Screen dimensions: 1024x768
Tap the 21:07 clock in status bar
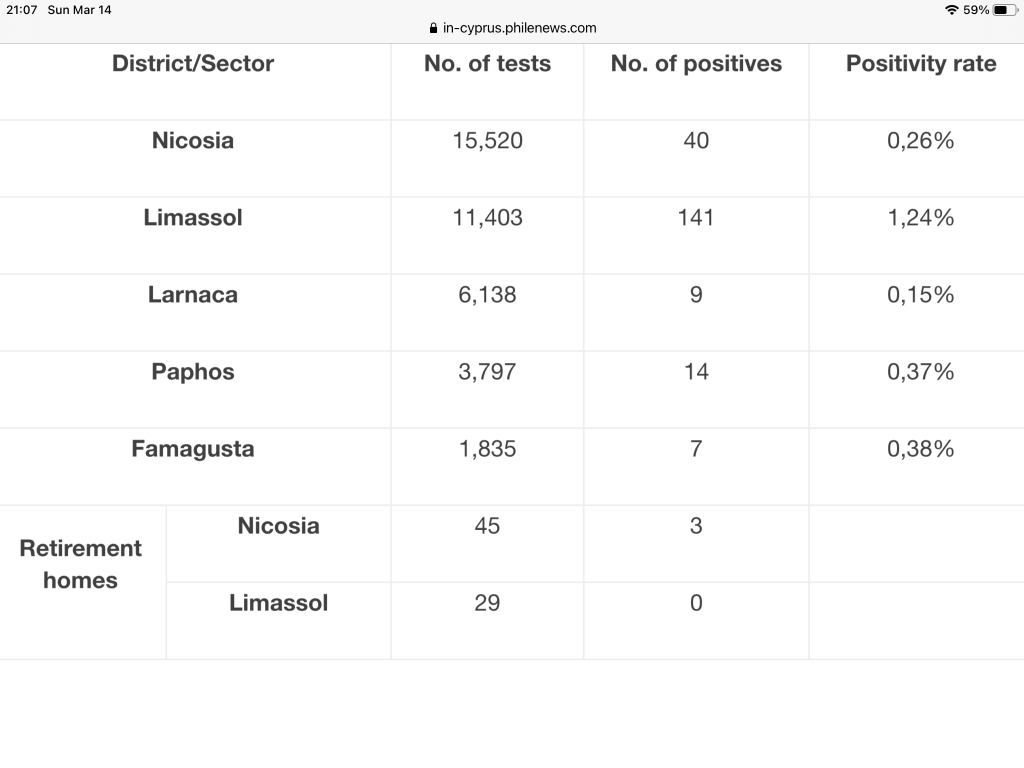tap(21, 10)
